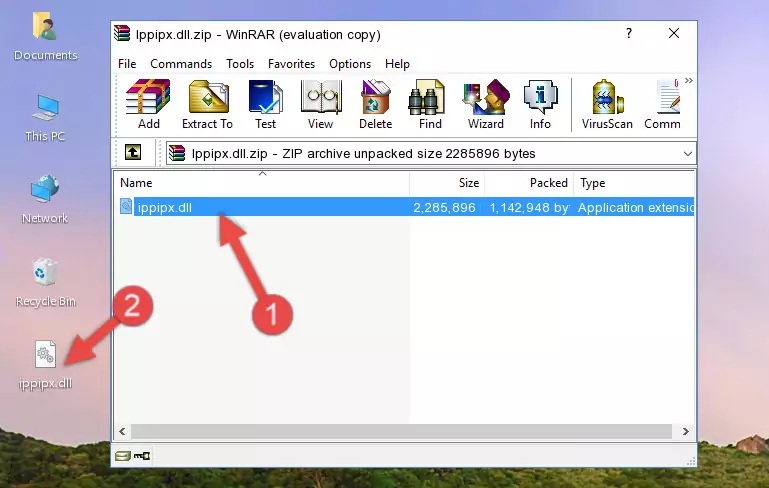This screenshot has width=769, height=488.
Task: Click the View toolbar icon
Action: [321, 104]
